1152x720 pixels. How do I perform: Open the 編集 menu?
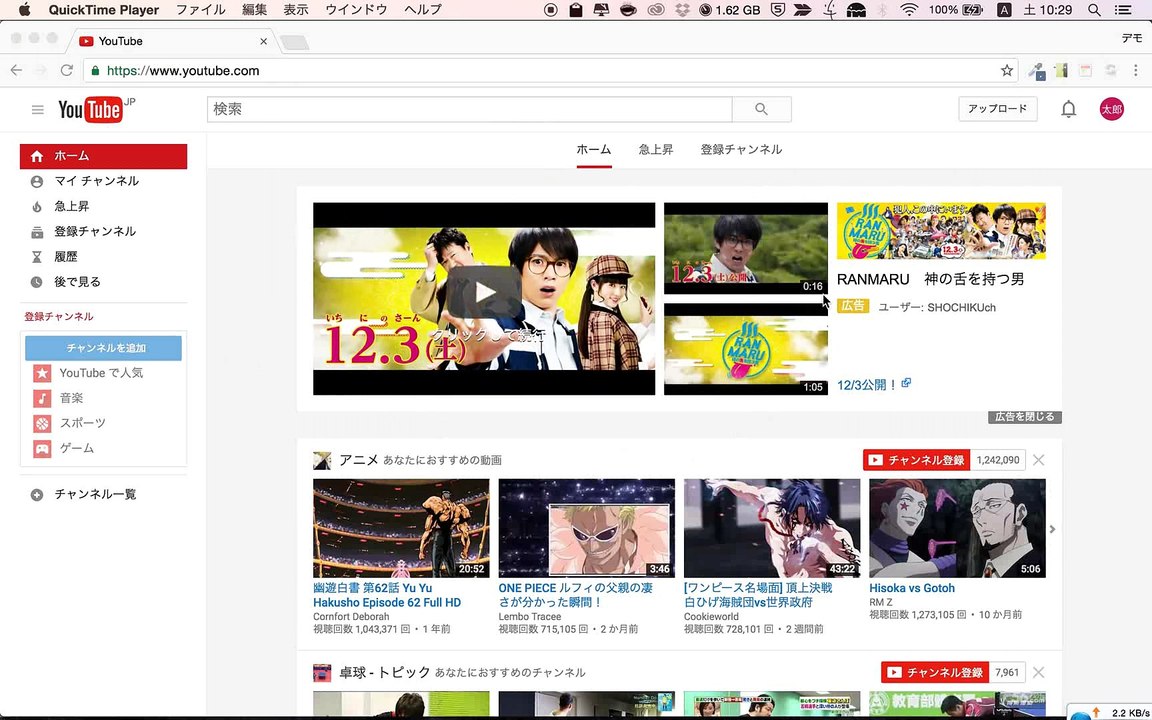click(x=255, y=10)
